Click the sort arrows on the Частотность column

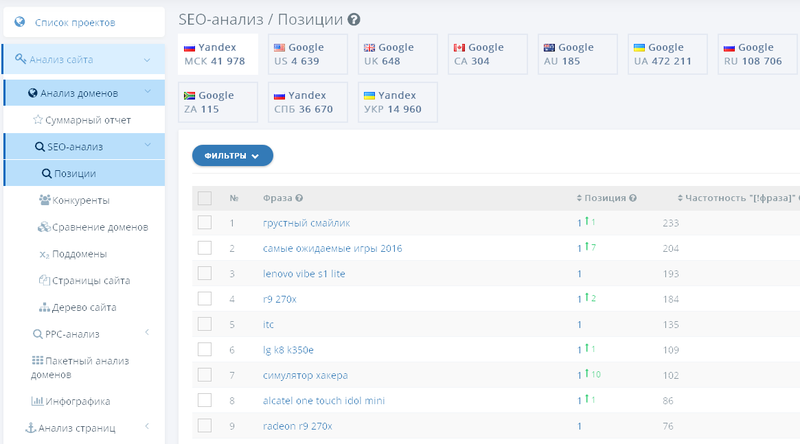coord(680,198)
